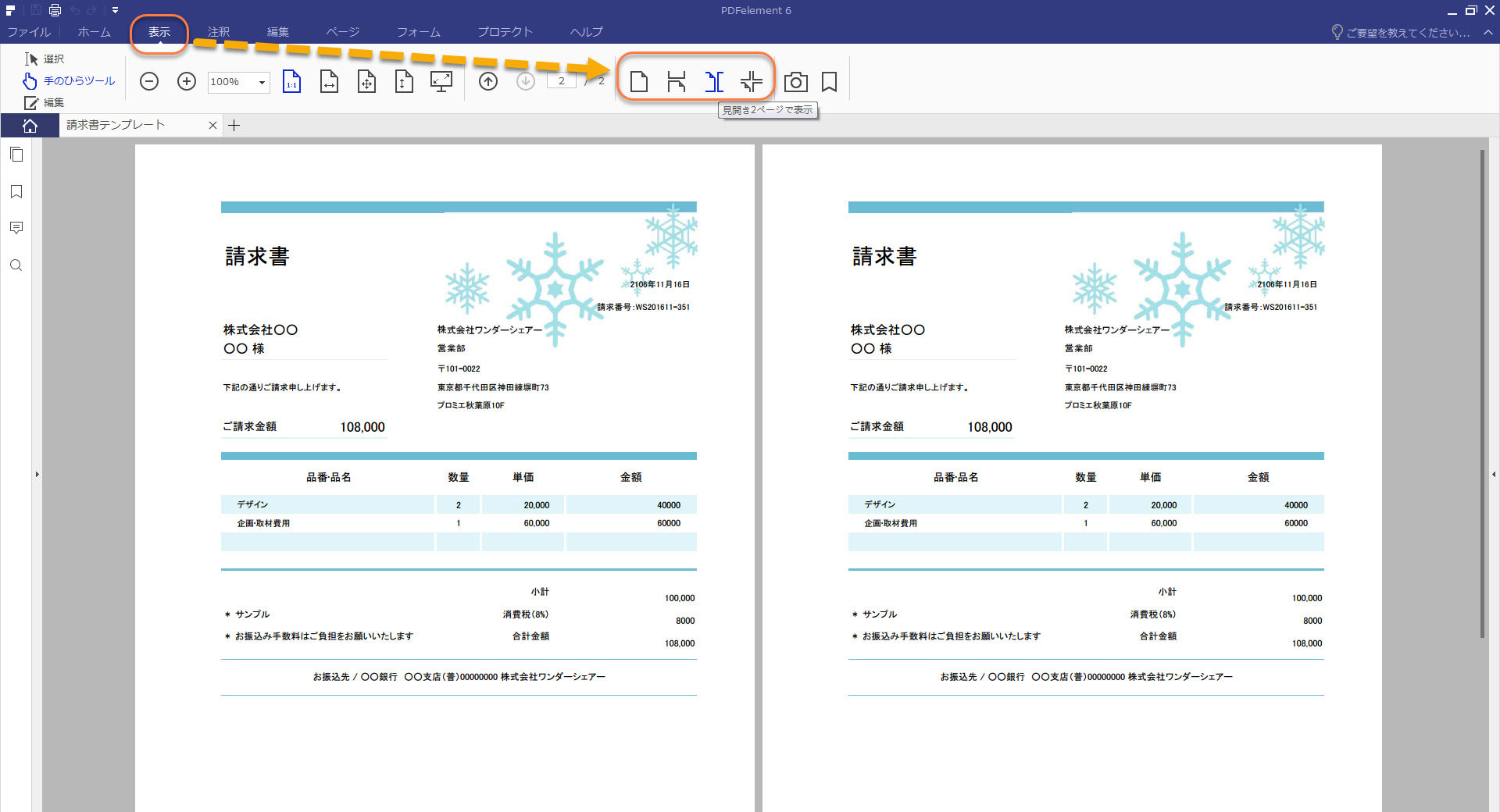Click the save icon in title bar

[36, 10]
